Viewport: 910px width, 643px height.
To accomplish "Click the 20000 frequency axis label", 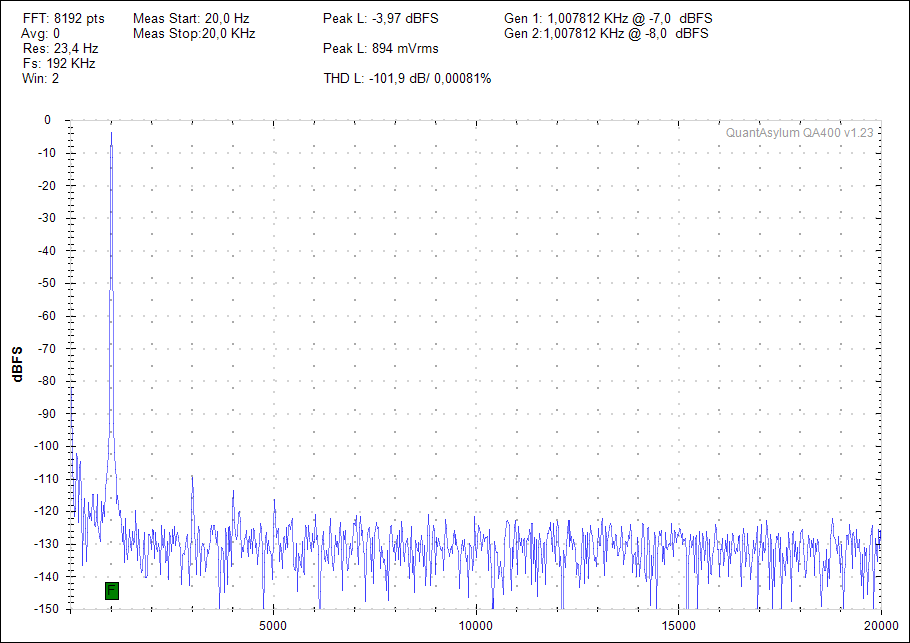I will click(881, 626).
